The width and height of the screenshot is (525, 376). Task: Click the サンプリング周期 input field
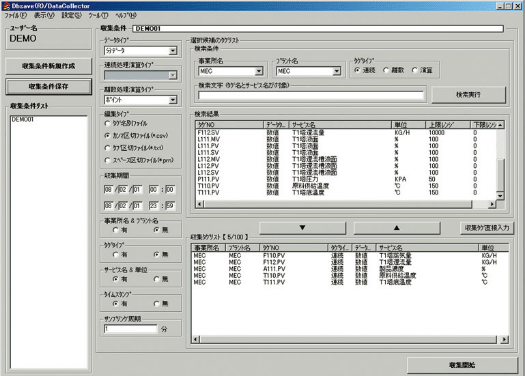coord(130,329)
